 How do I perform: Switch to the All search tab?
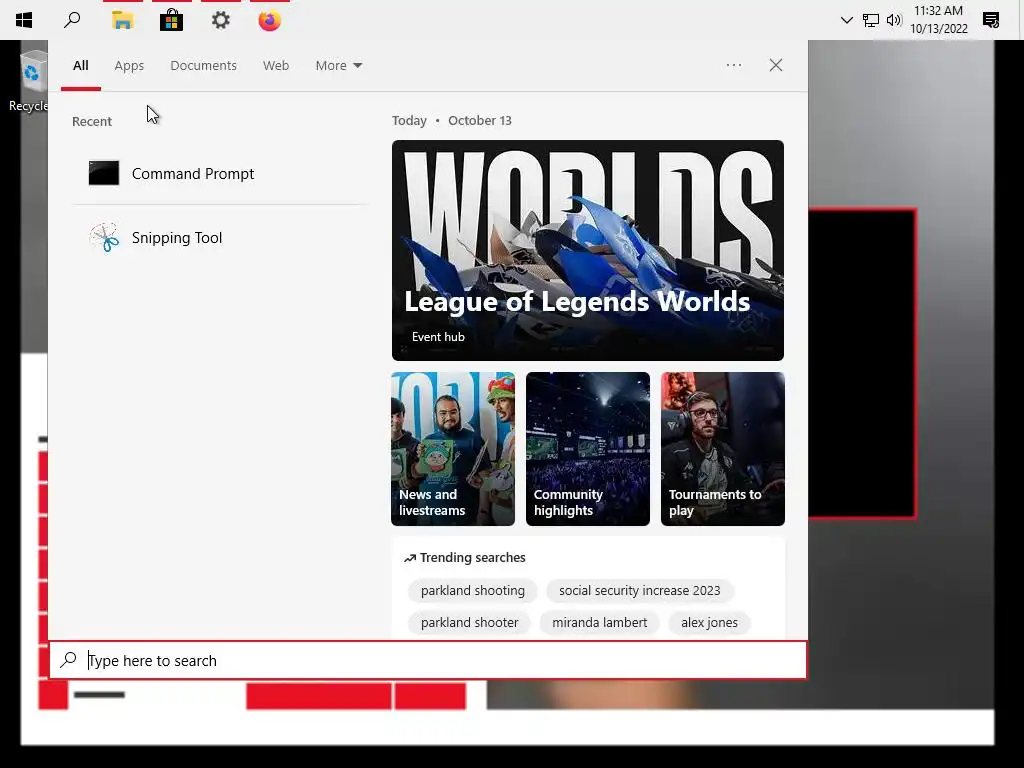(80, 66)
